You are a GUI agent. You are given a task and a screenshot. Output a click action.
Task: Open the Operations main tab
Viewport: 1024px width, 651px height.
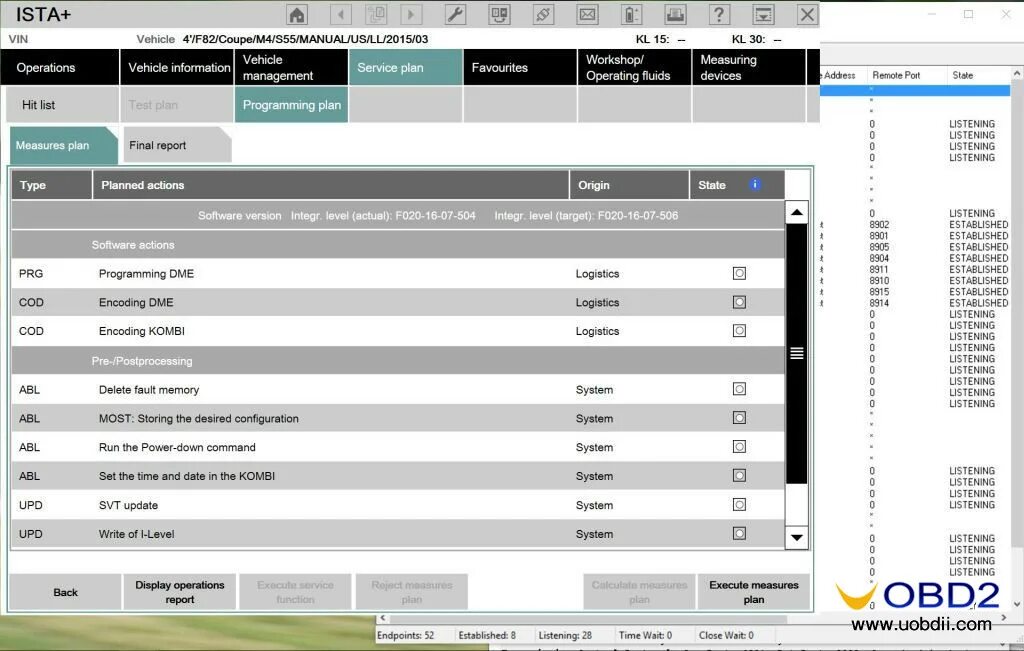[60, 67]
